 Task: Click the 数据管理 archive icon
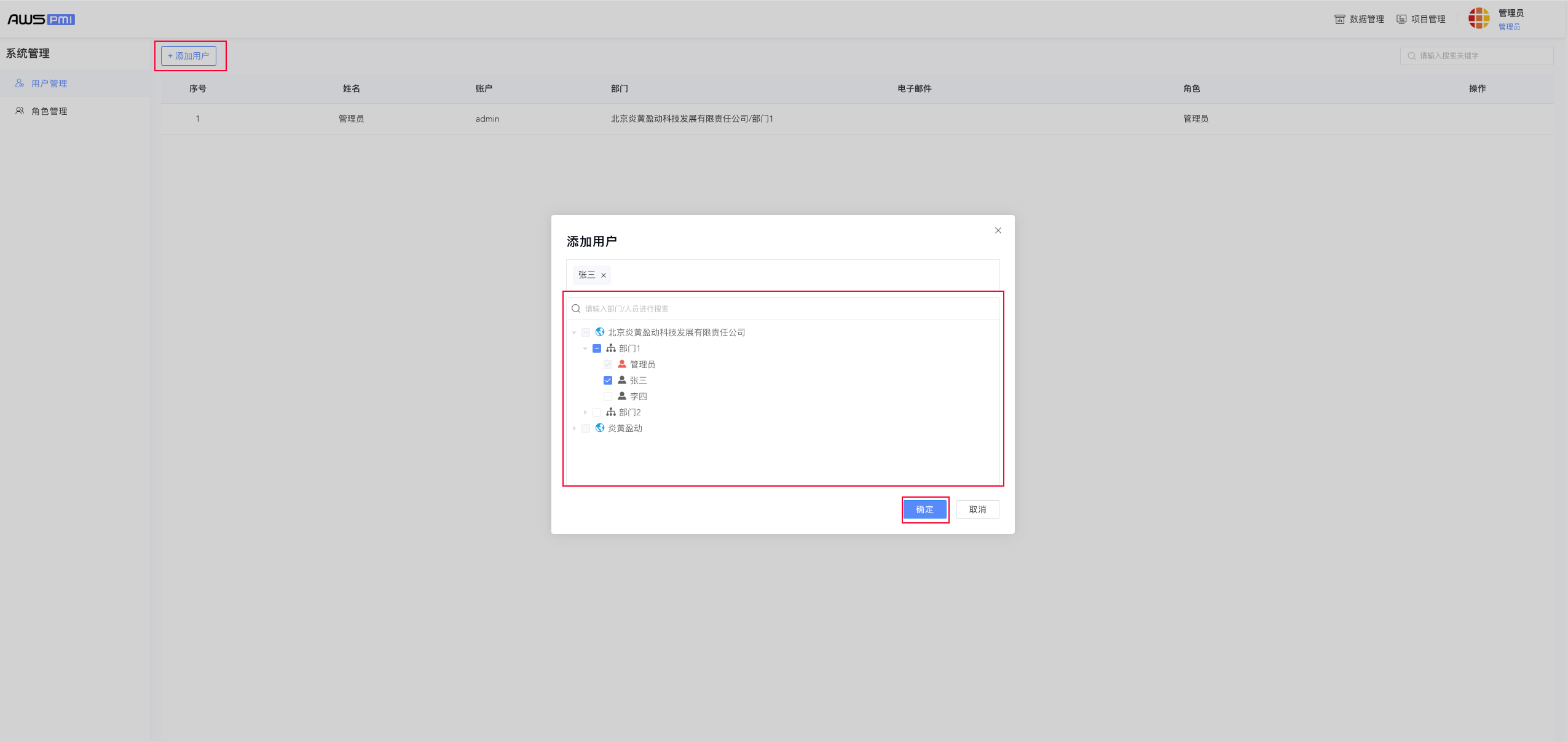(x=1340, y=19)
